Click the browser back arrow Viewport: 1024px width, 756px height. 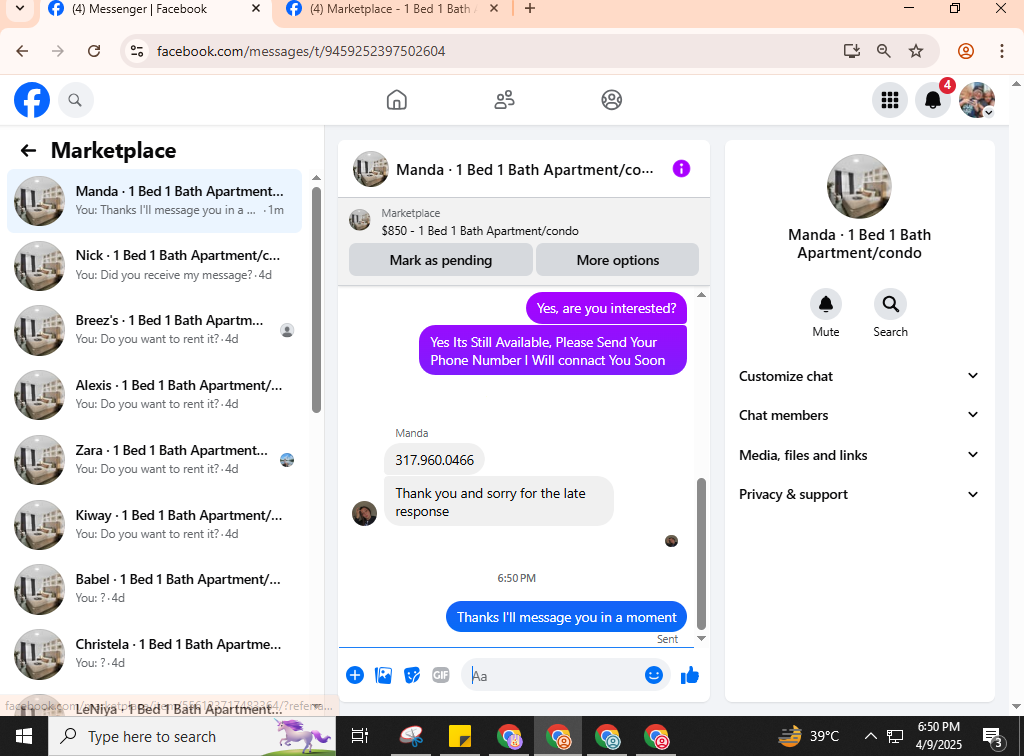pyautogui.click(x=22, y=51)
